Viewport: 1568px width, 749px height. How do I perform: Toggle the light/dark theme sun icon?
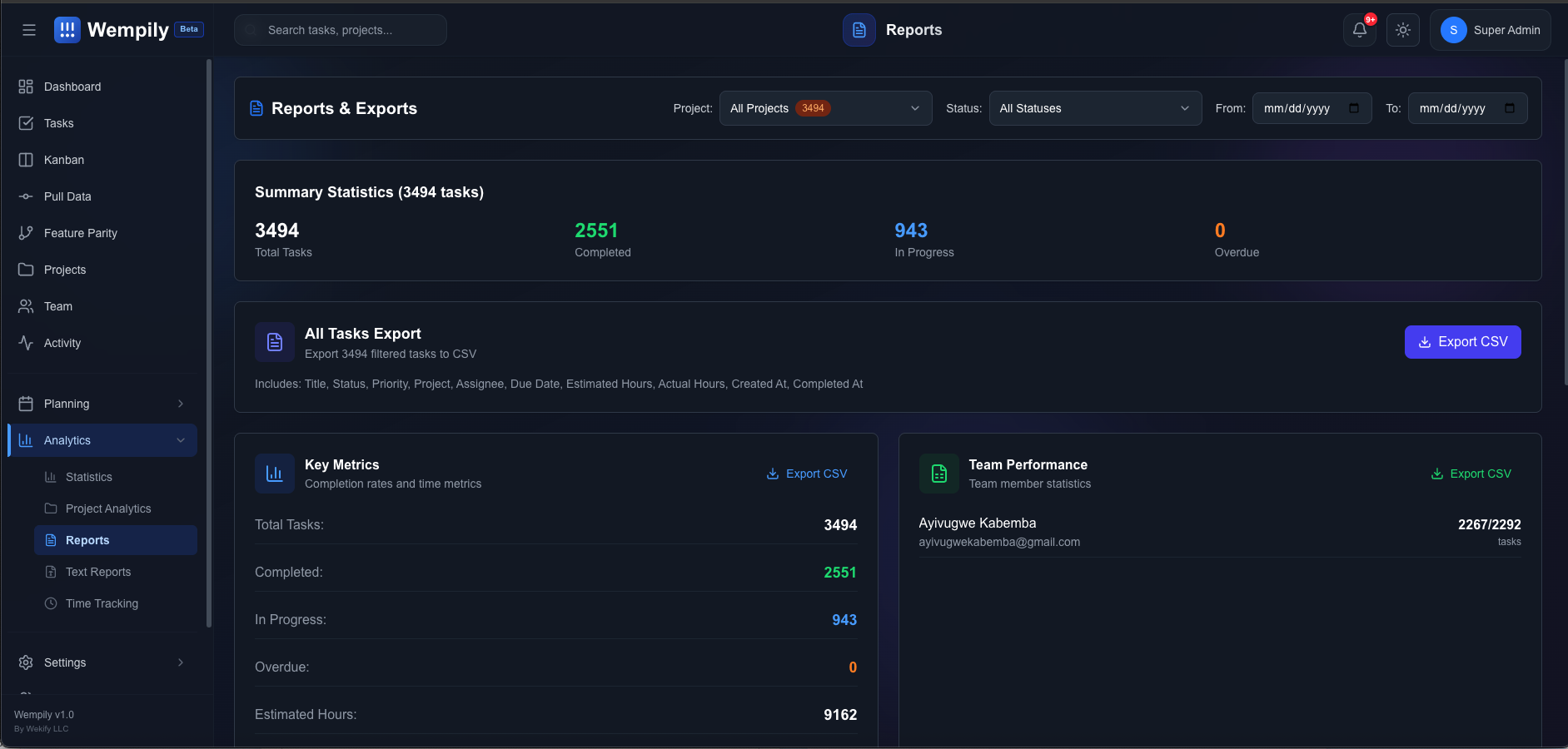1403,30
